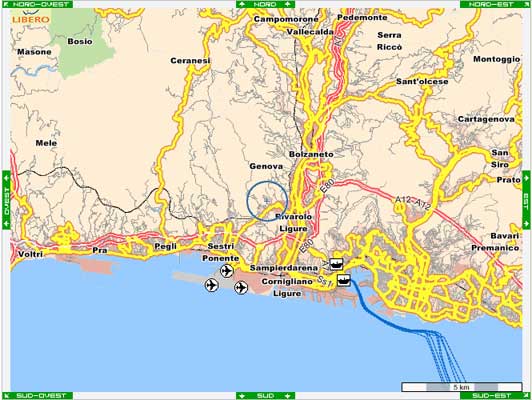Image resolution: width=532 pixels, height=400 pixels.
Task: Pan map west with OVEST button
Action: click(6, 199)
